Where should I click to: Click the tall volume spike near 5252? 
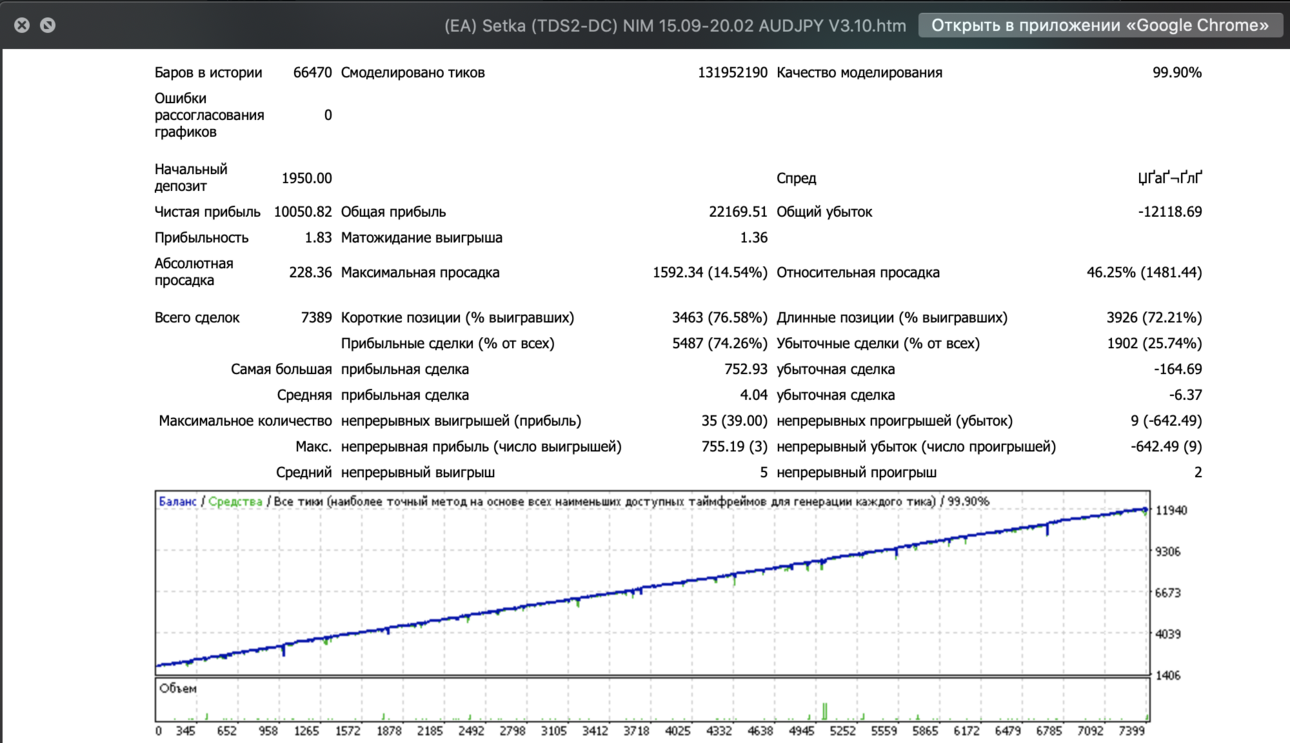pos(825,711)
